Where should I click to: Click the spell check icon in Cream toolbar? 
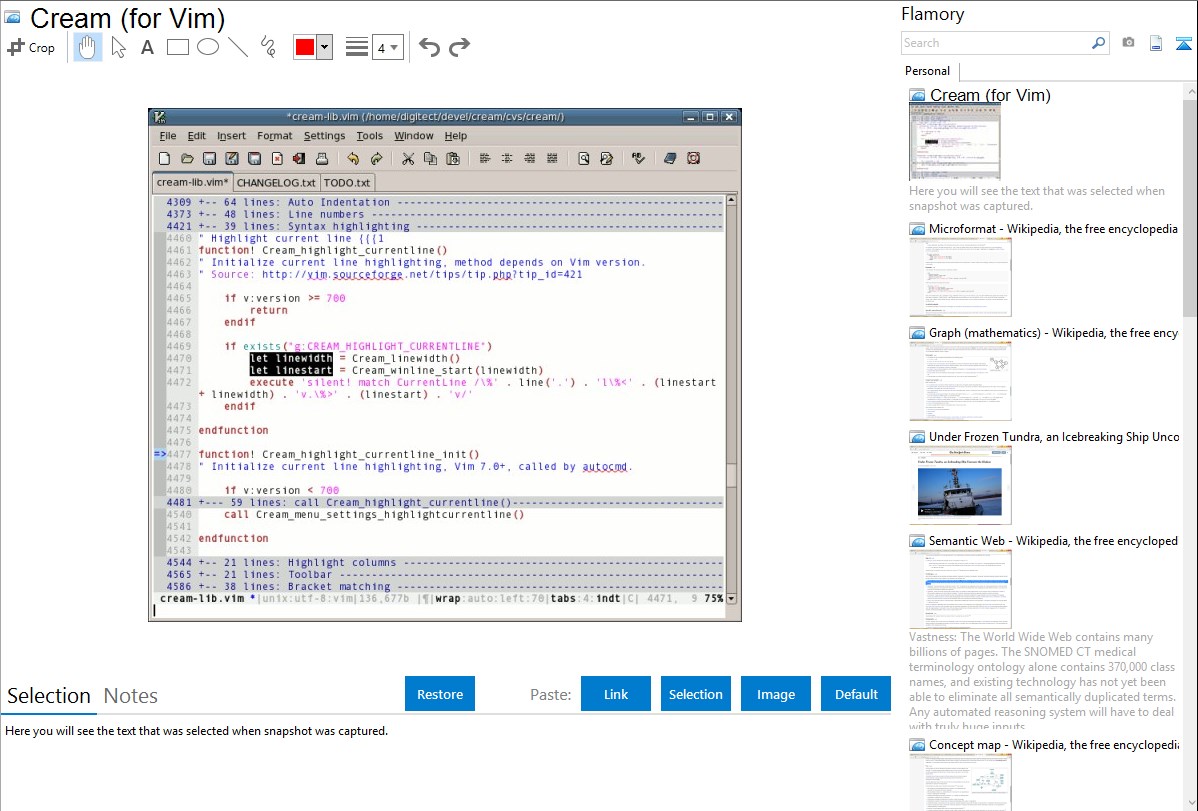click(639, 159)
